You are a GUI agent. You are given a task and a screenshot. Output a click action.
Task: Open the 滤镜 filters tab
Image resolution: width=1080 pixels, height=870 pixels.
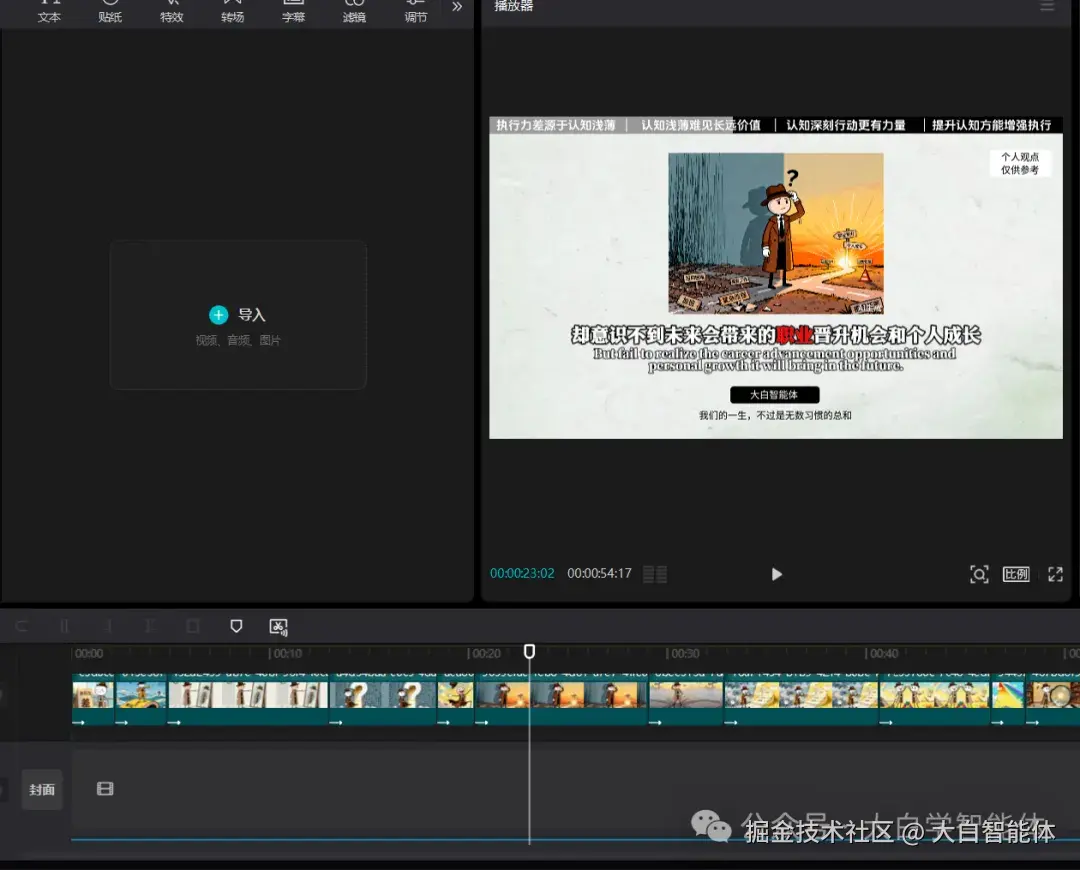coord(355,12)
